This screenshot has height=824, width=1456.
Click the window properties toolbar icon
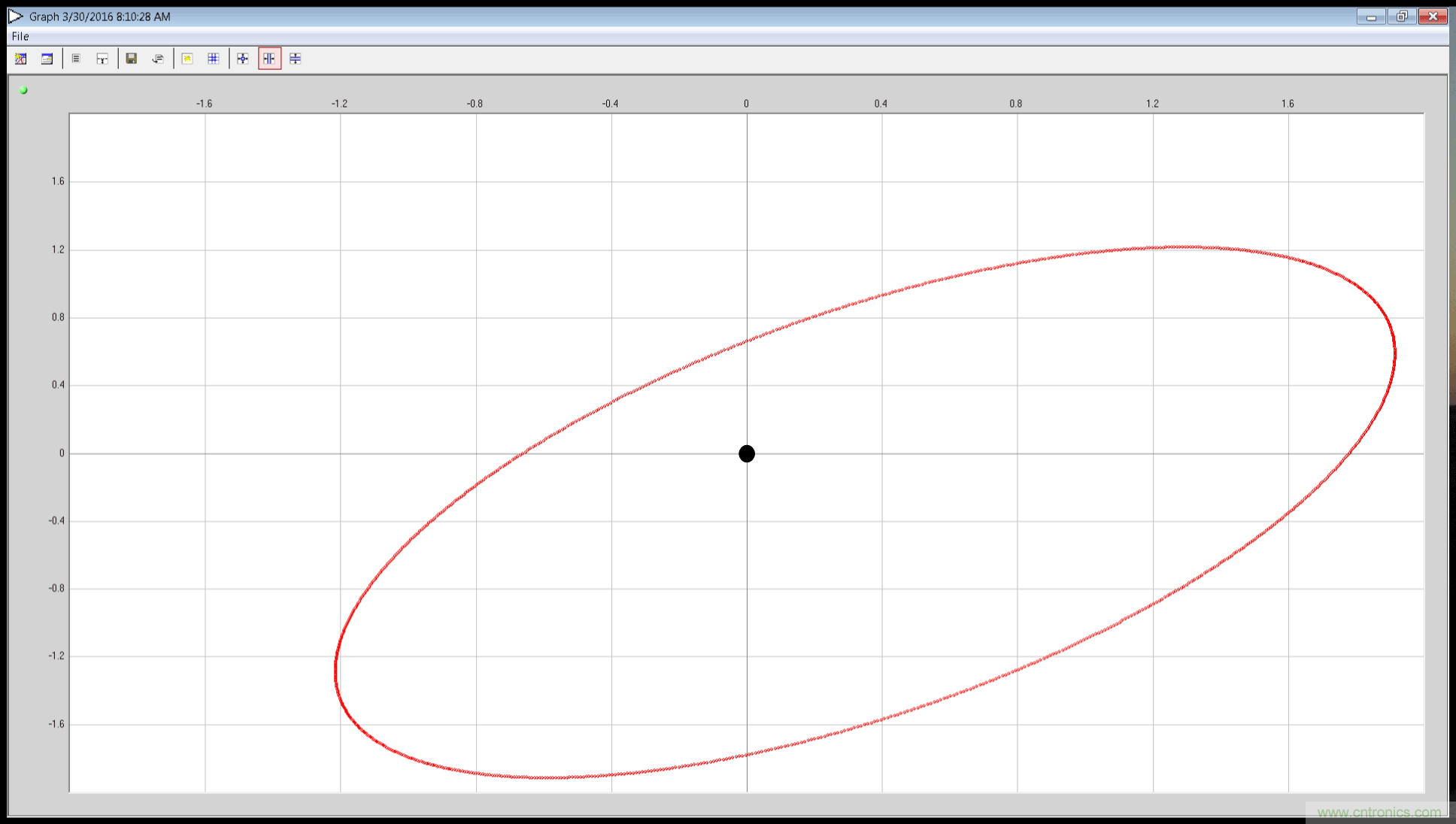(47, 59)
